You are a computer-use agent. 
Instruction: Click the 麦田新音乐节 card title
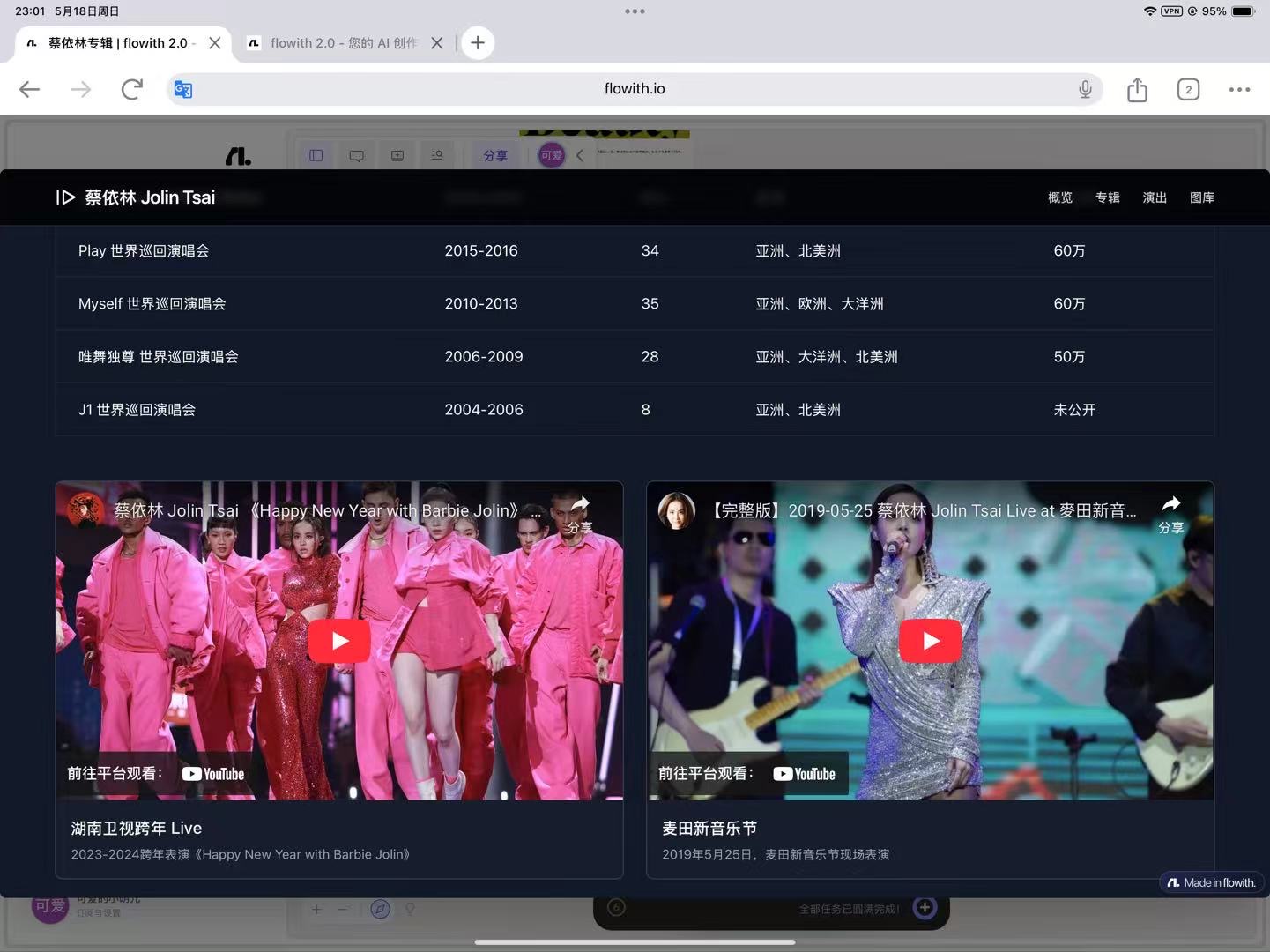pos(709,829)
